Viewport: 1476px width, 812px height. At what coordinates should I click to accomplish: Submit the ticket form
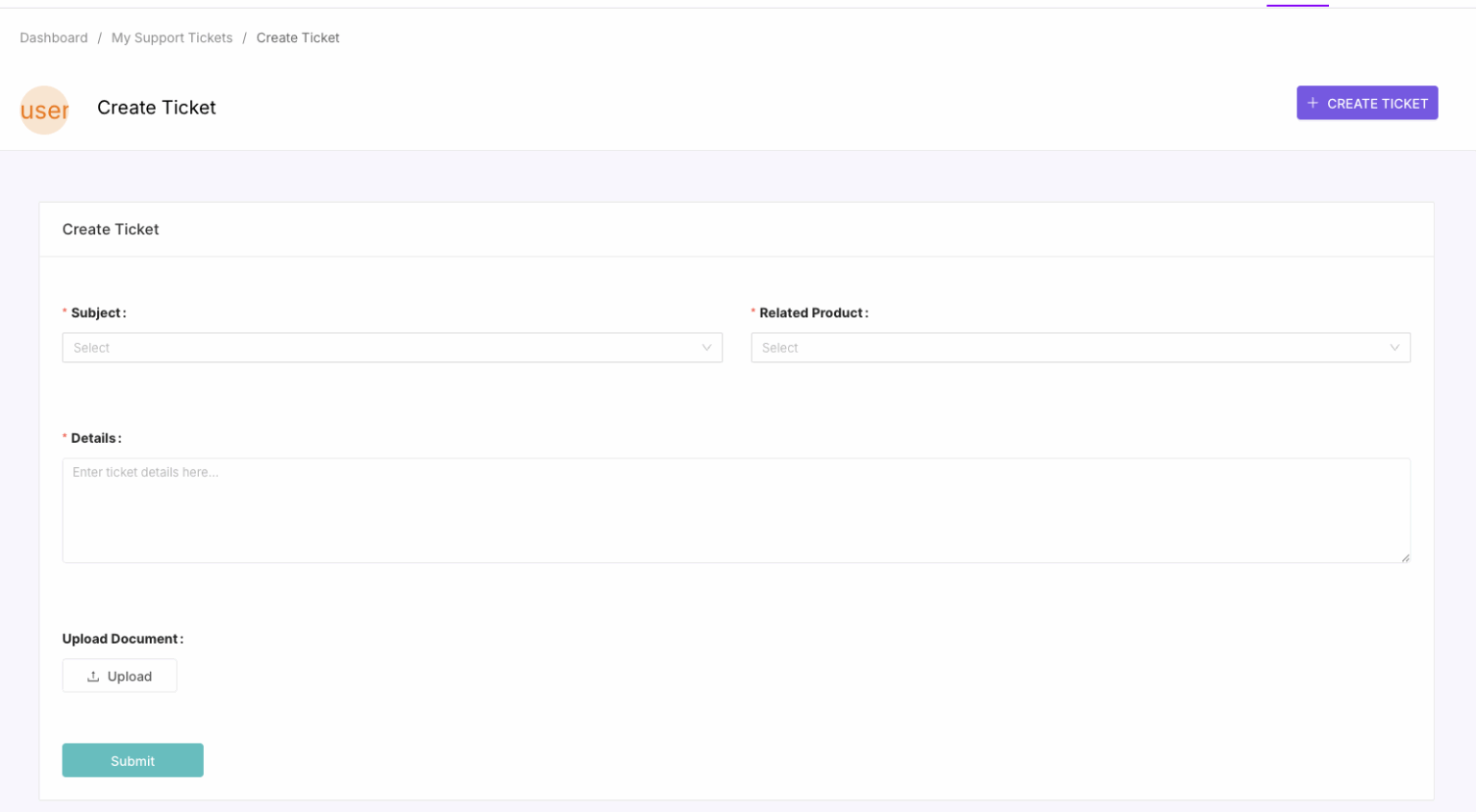pos(133,760)
